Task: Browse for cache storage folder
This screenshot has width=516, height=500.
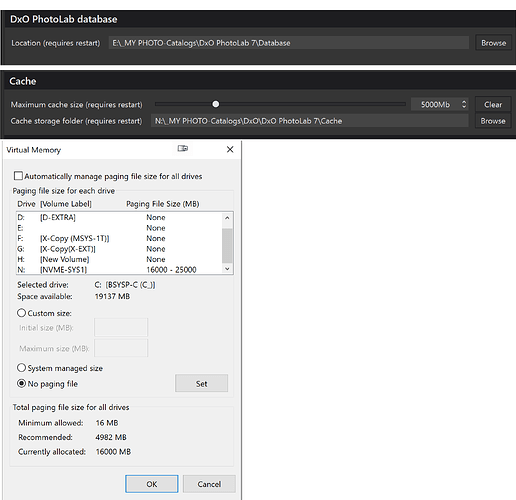Action: tap(493, 121)
